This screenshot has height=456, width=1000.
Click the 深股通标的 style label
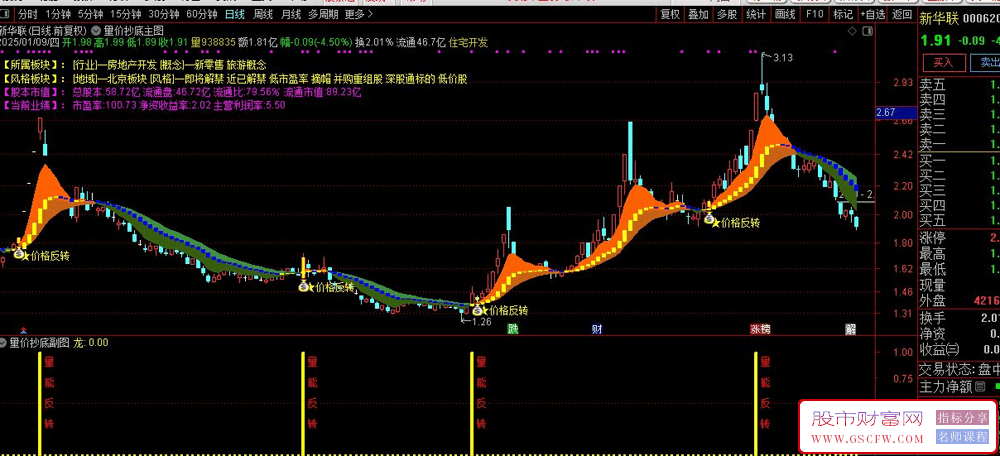409,79
